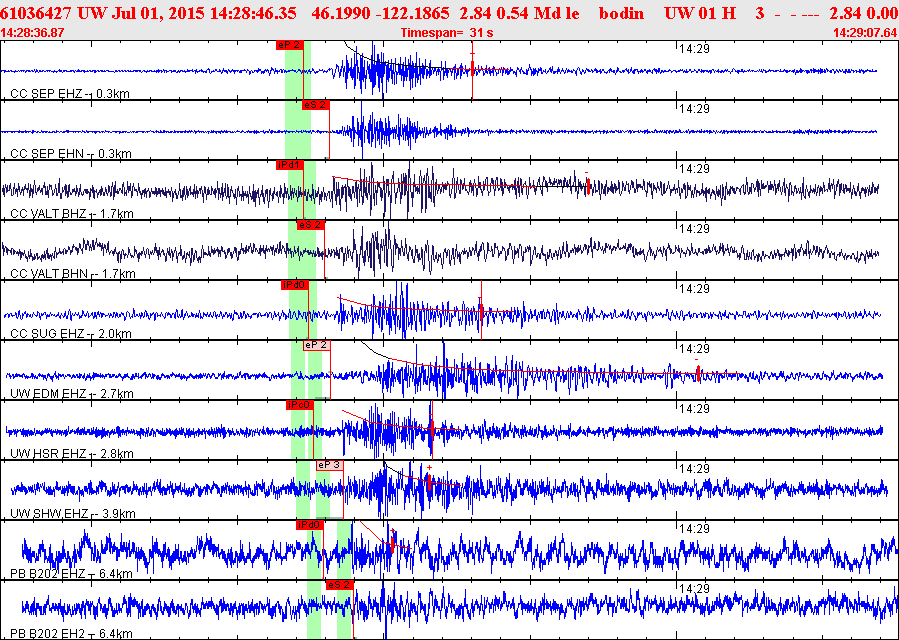
Task: Click the '14:29' tick label on CC SUG EHZ trace
Action: pos(694,288)
